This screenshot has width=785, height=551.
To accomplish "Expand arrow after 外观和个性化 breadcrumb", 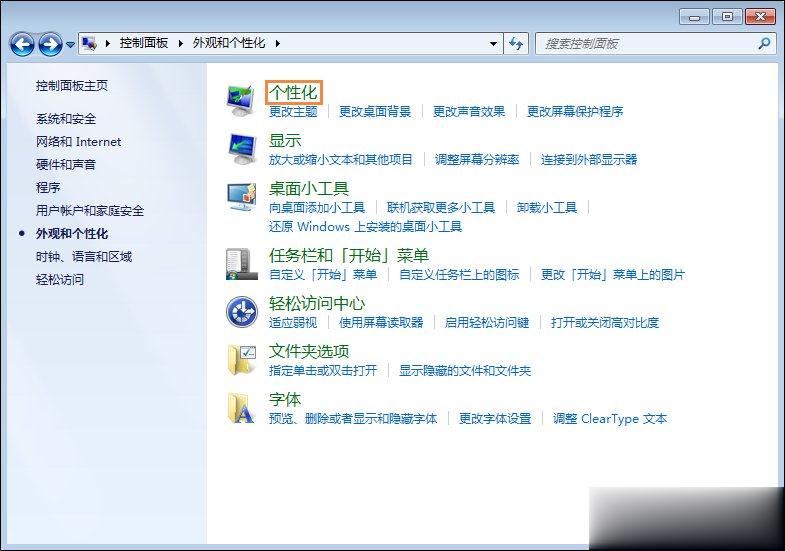I will (x=278, y=44).
